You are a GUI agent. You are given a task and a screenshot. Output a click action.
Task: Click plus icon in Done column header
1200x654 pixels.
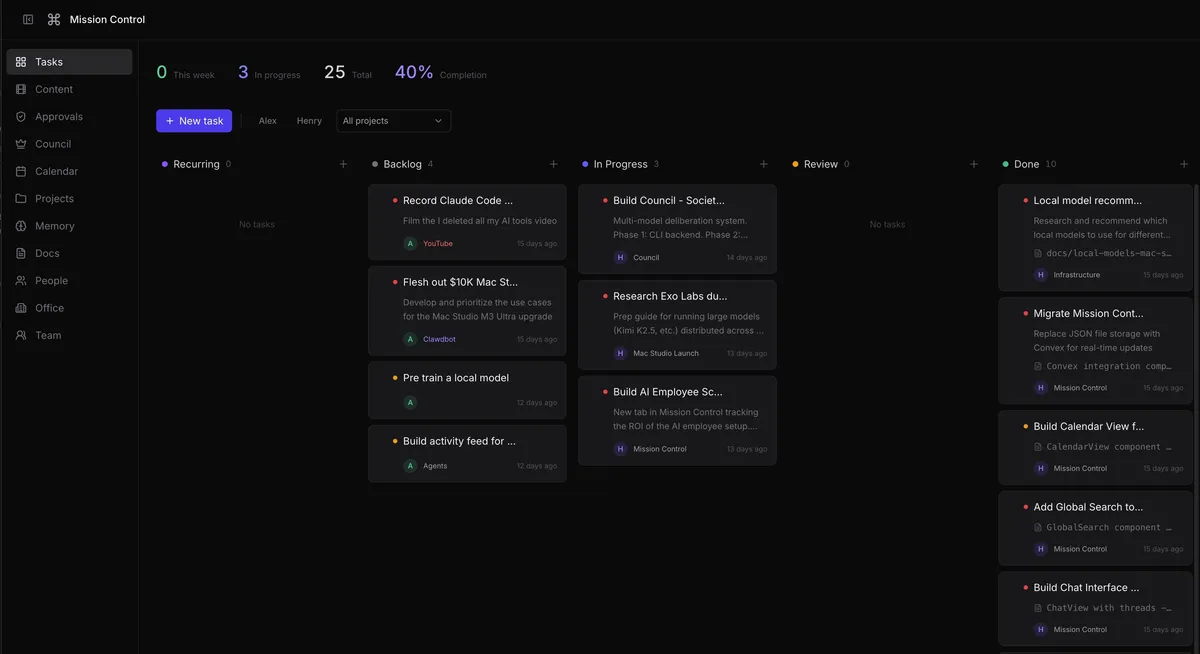pos(1184,164)
